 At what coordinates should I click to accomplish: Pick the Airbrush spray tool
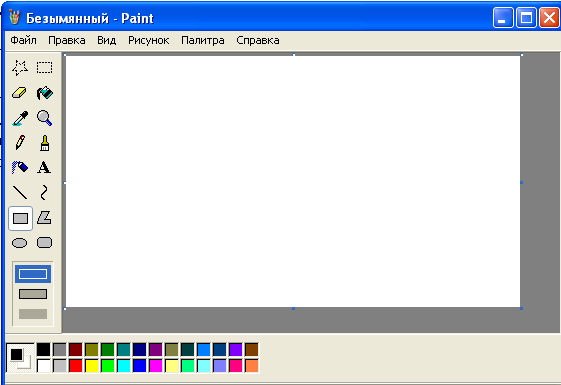[x=20, y=167]
